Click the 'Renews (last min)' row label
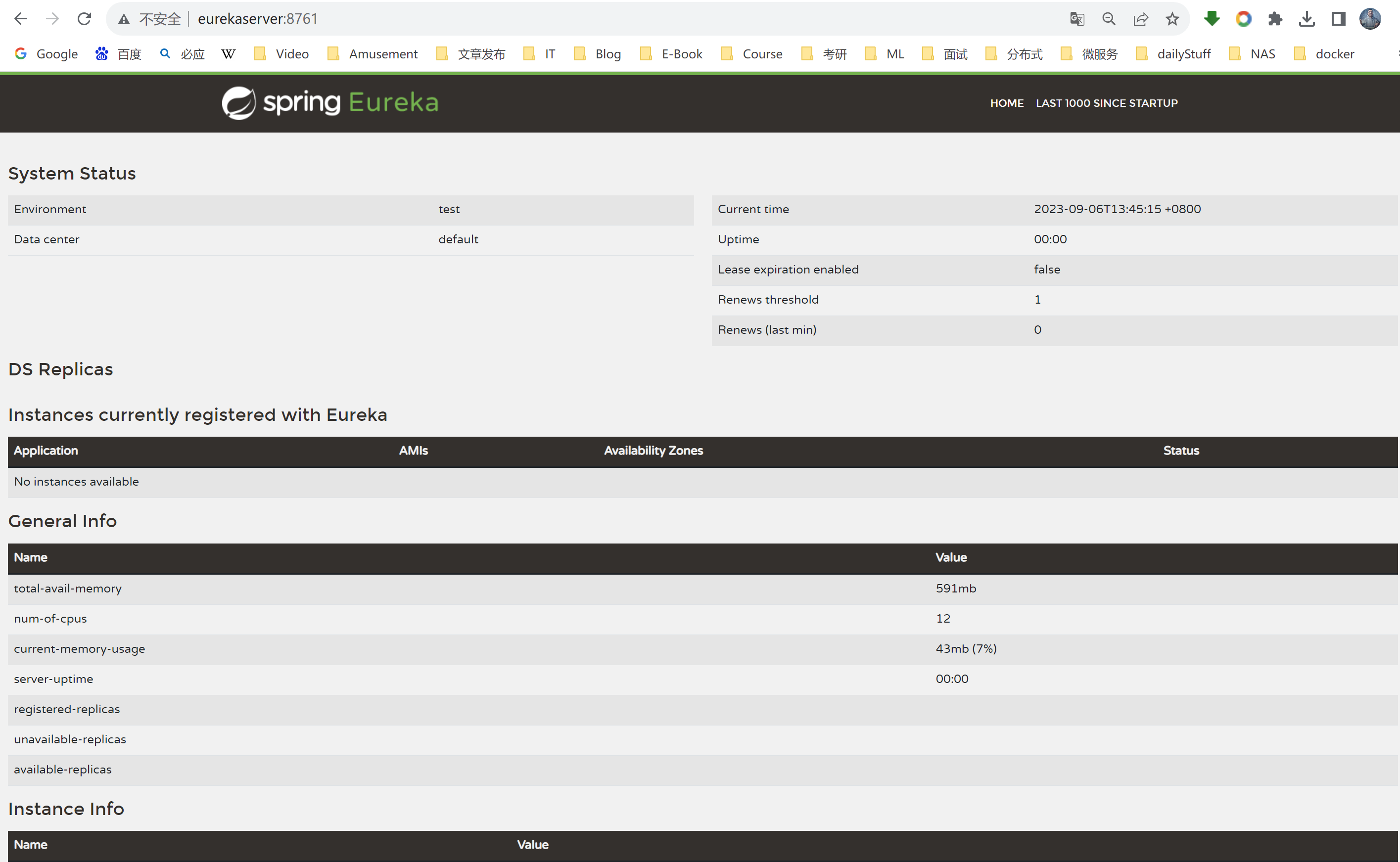1400x862 pixels. [x=766, y=330]
